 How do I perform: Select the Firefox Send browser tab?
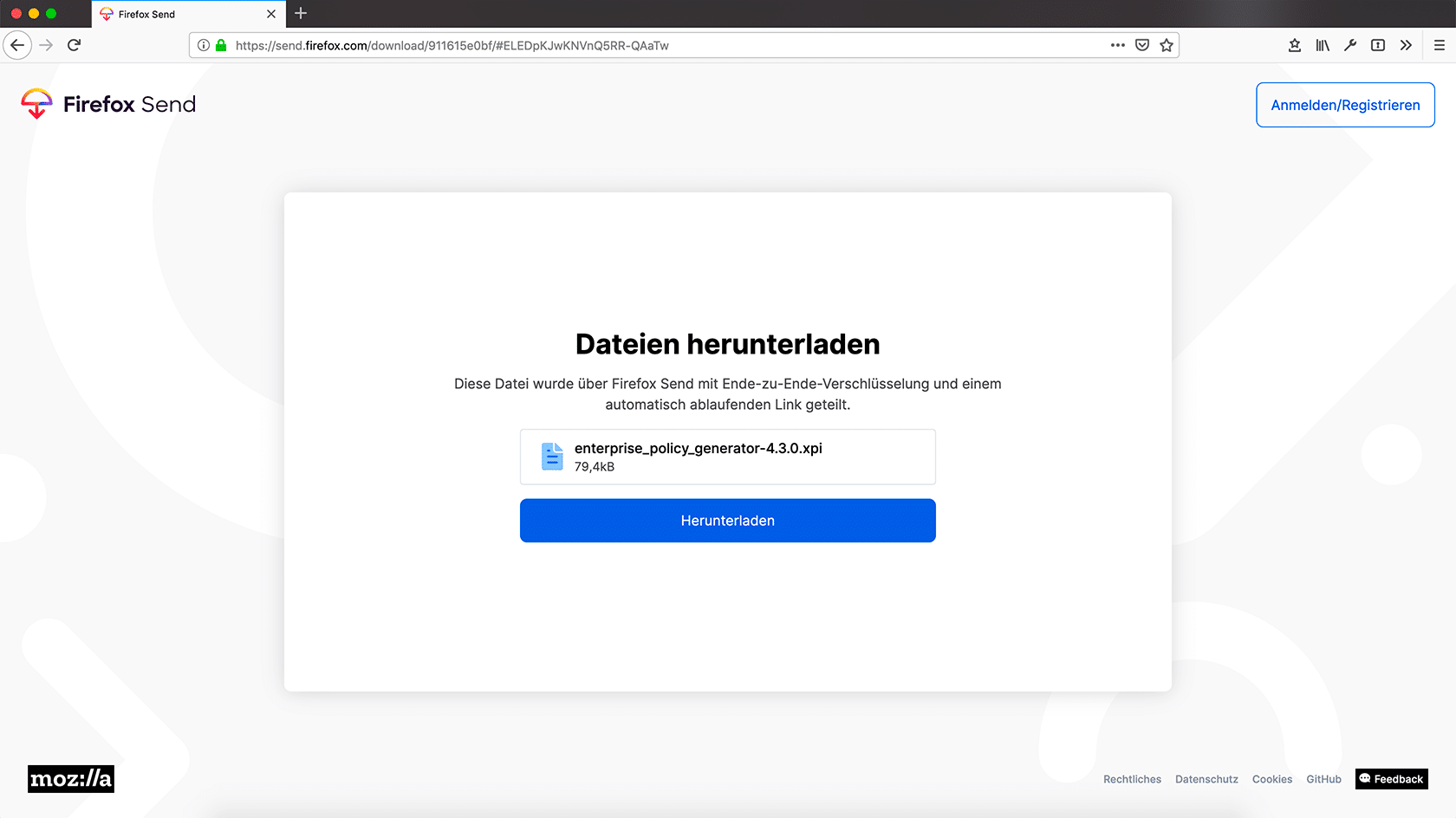189,14
